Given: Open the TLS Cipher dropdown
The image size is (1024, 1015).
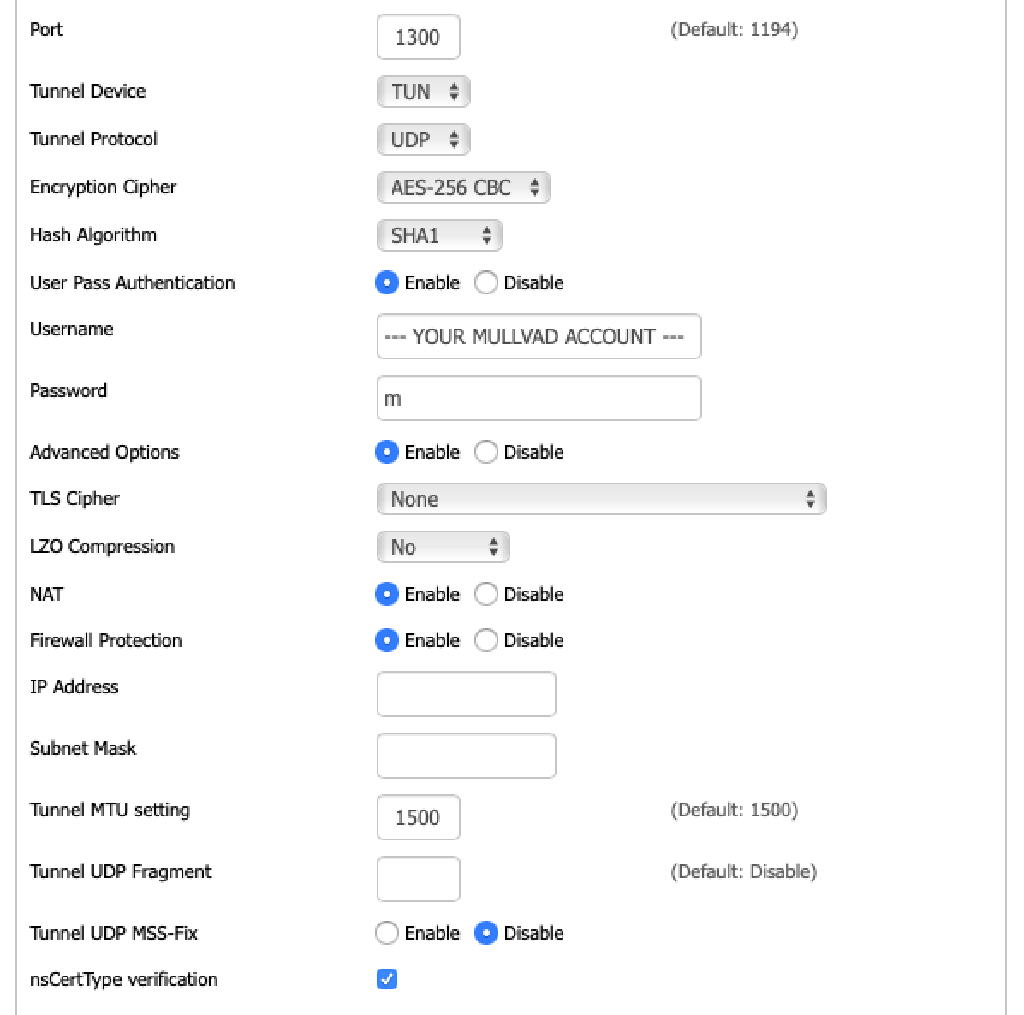Looking at the screenshot, I should [601, 498].
